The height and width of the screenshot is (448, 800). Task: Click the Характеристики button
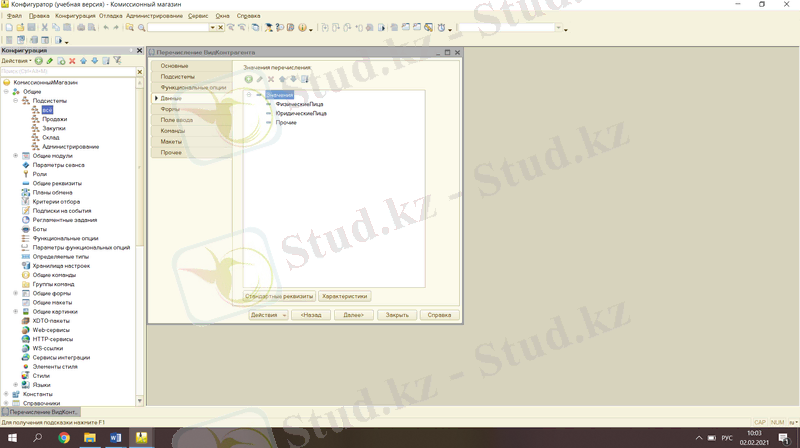345,296
